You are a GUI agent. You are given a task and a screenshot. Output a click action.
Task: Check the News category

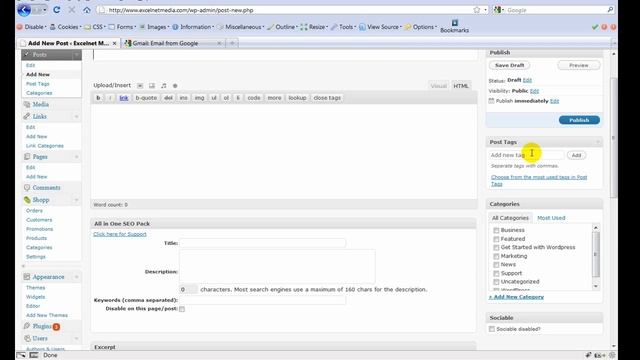click(x=496, y=265)
